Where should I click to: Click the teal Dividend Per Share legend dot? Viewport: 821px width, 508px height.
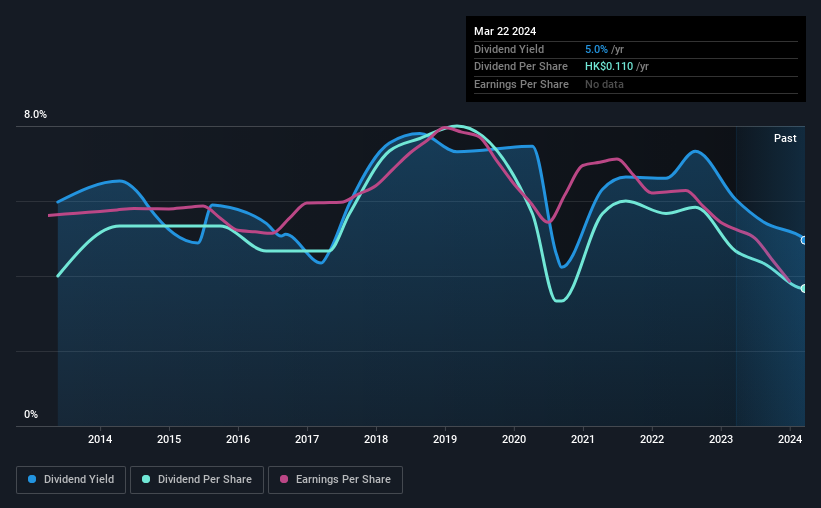[x=146, y=479]
